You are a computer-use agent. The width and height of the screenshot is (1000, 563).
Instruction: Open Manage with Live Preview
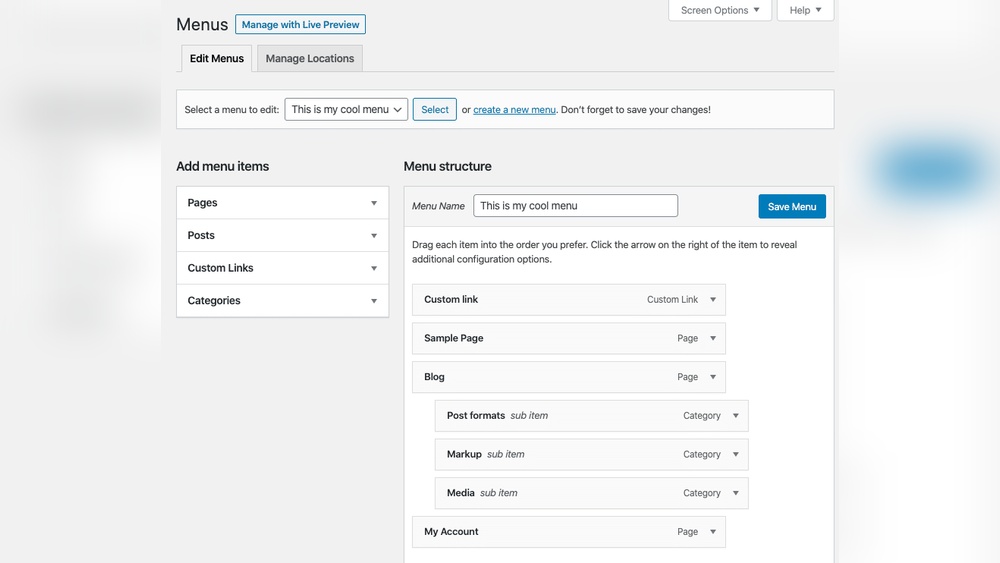pos(300,24)
